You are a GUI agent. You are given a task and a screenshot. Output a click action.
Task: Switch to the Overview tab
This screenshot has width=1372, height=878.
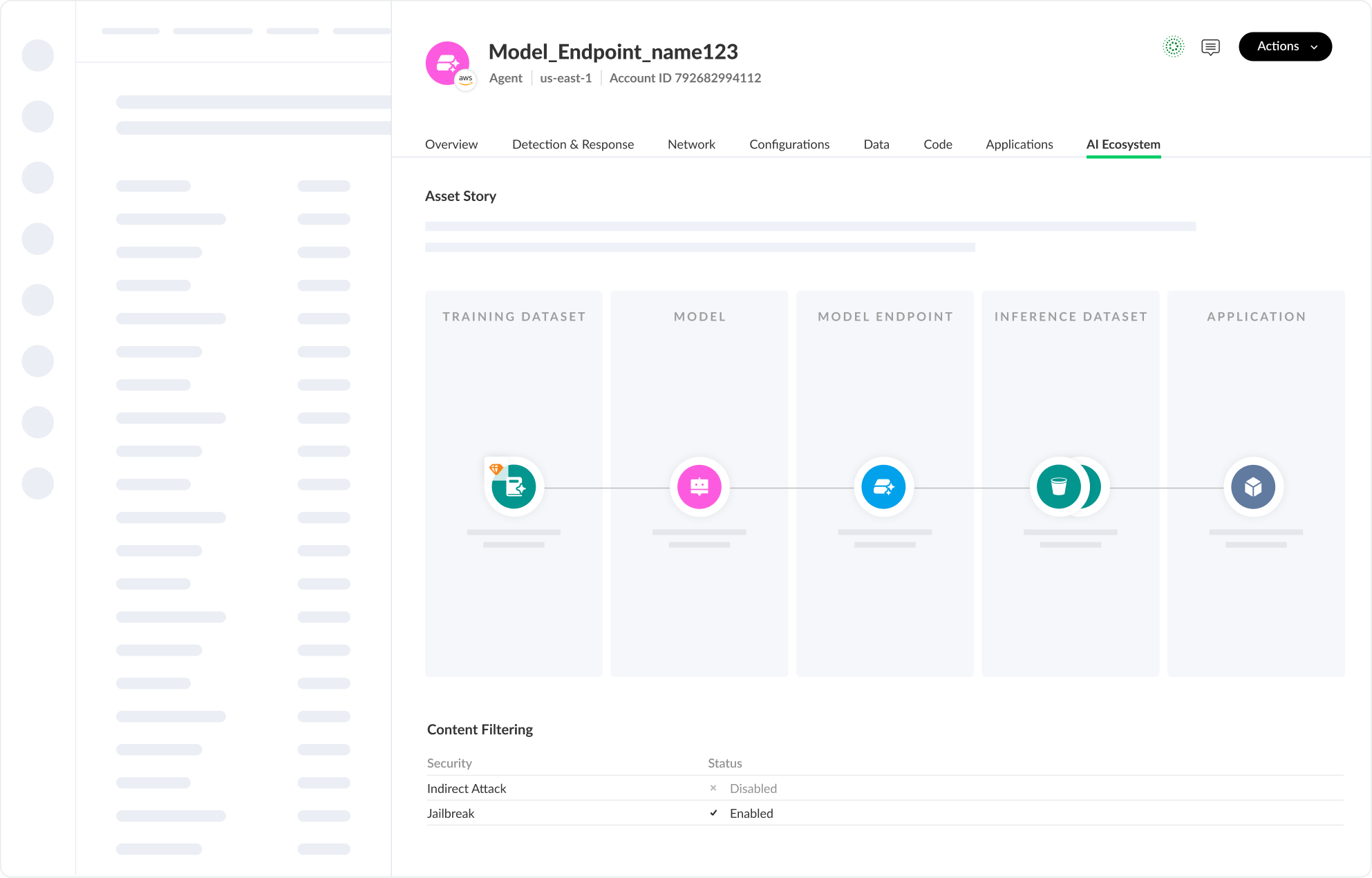pyautogui.click(x=451, y=144)
